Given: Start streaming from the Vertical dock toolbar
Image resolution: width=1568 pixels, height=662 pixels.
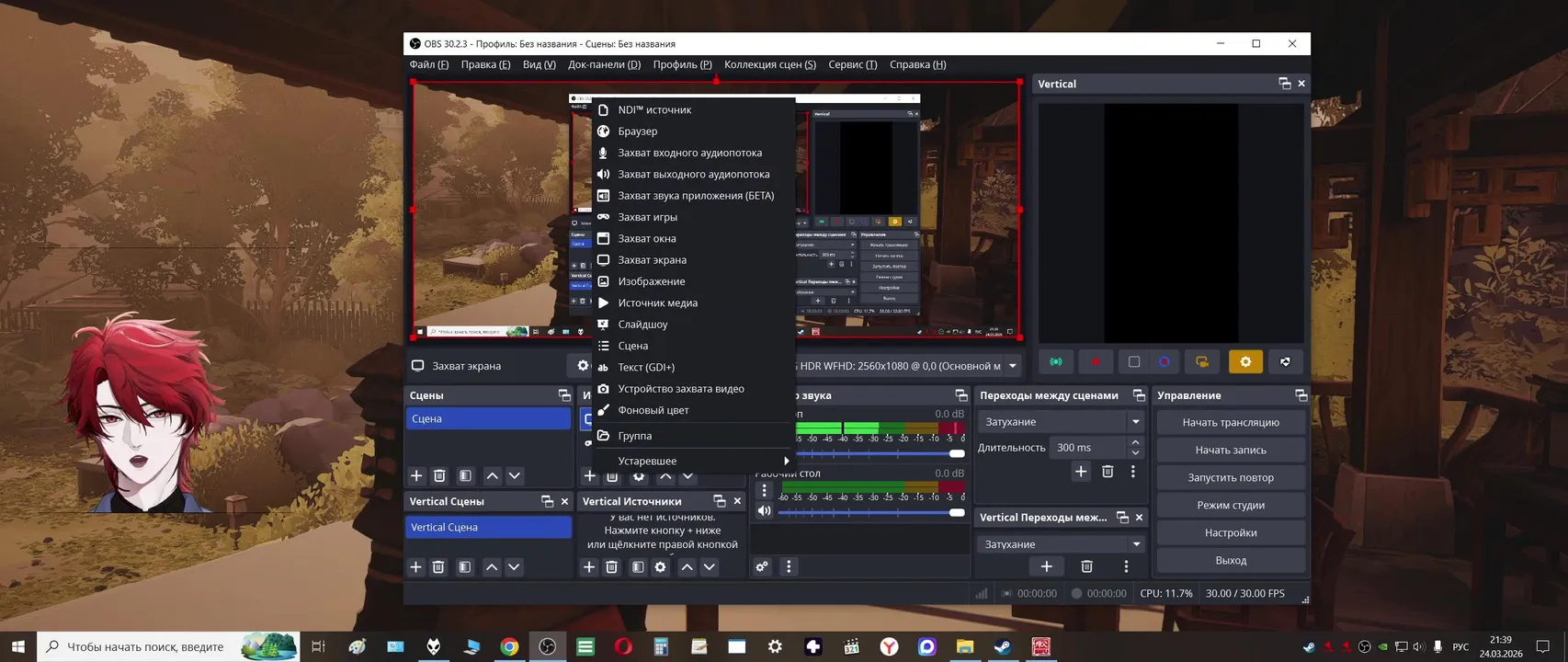Looking at the screenshot, I should 1056,361.
